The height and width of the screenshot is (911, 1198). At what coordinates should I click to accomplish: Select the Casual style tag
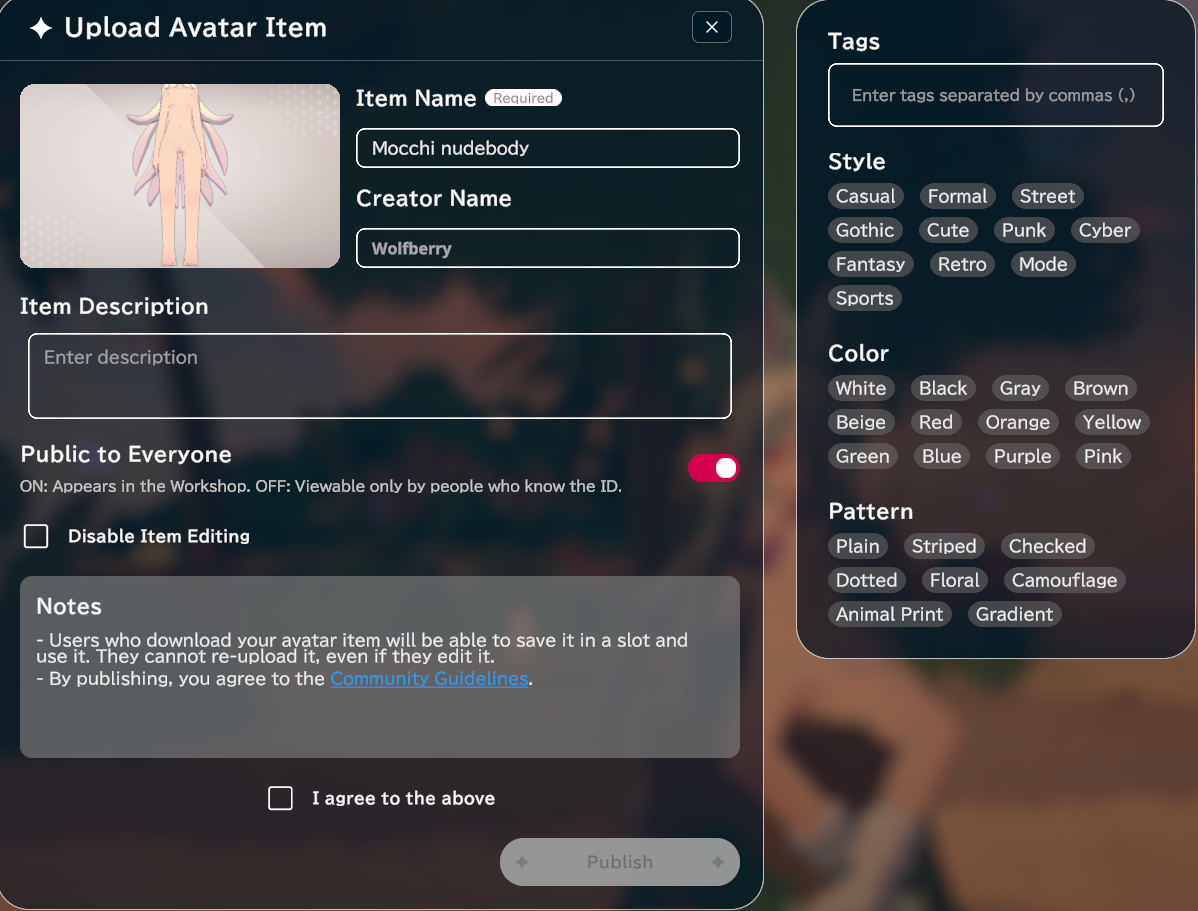click(866, 196)
